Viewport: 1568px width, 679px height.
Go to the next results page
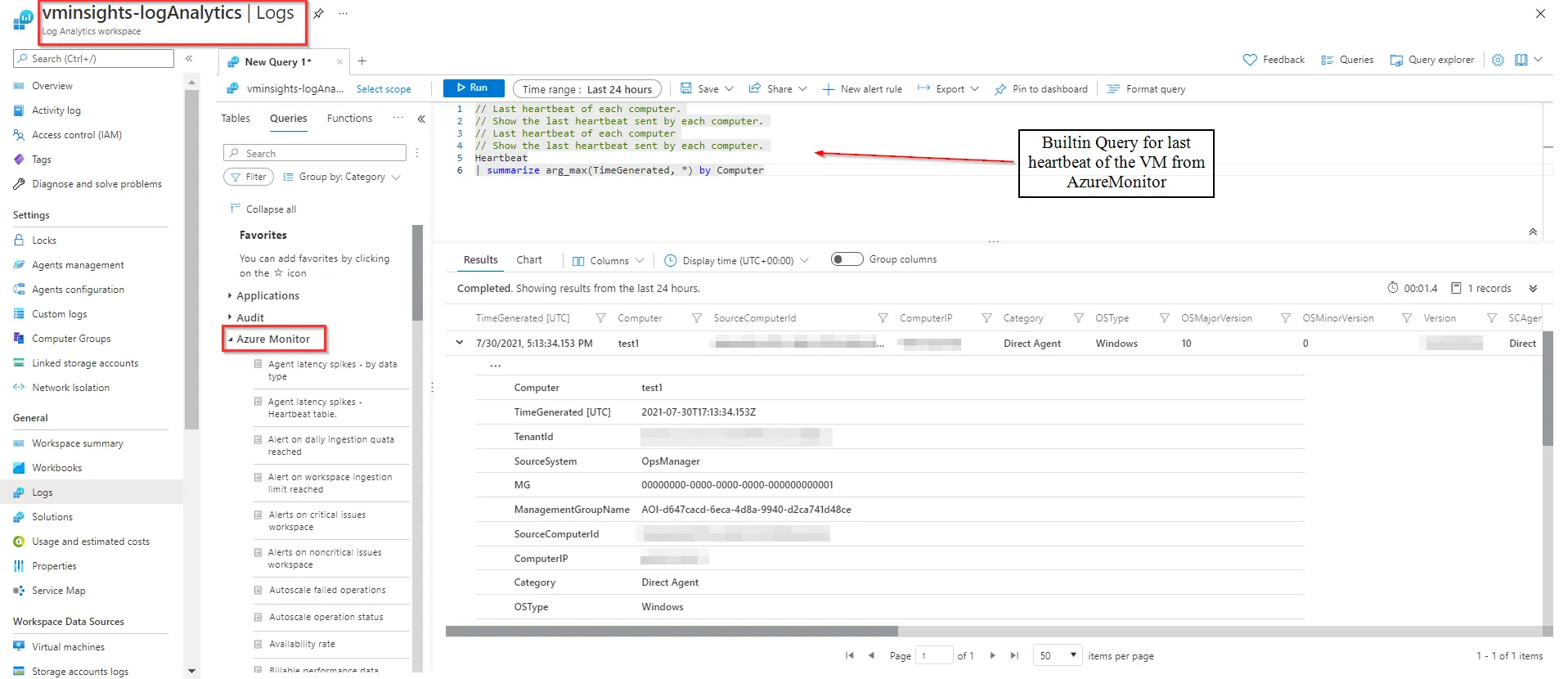coord(992,655)
